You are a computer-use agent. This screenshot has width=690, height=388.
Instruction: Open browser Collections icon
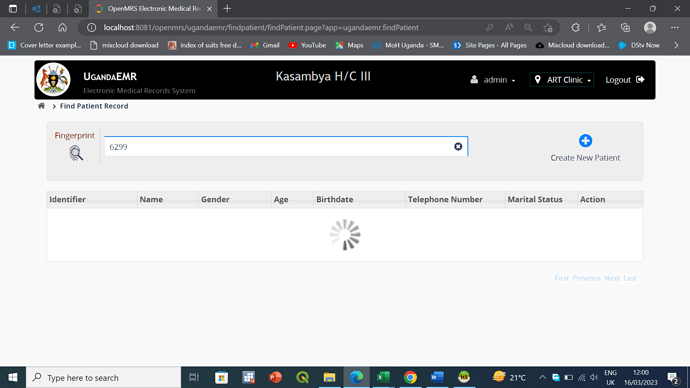click(625, 27)
